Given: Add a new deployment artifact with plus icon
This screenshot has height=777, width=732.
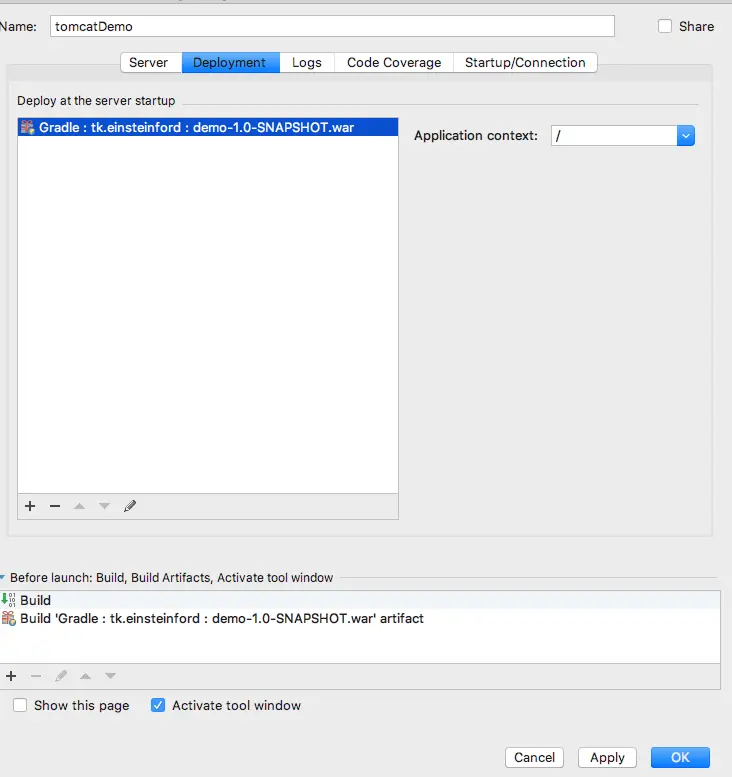Looking at the screenshot, I should (x=30, y=506).
